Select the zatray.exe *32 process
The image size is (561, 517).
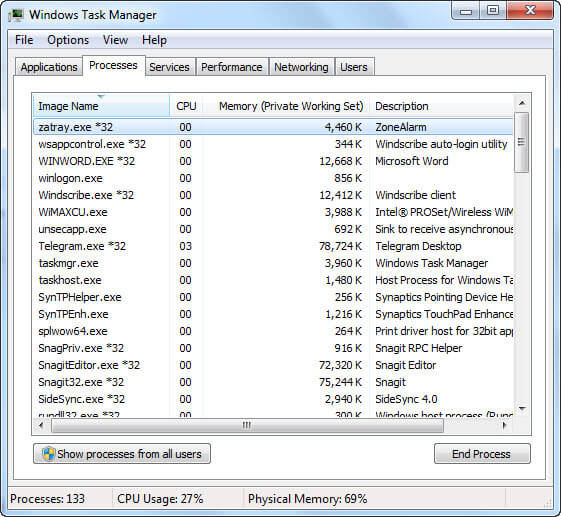coord(273,127)
